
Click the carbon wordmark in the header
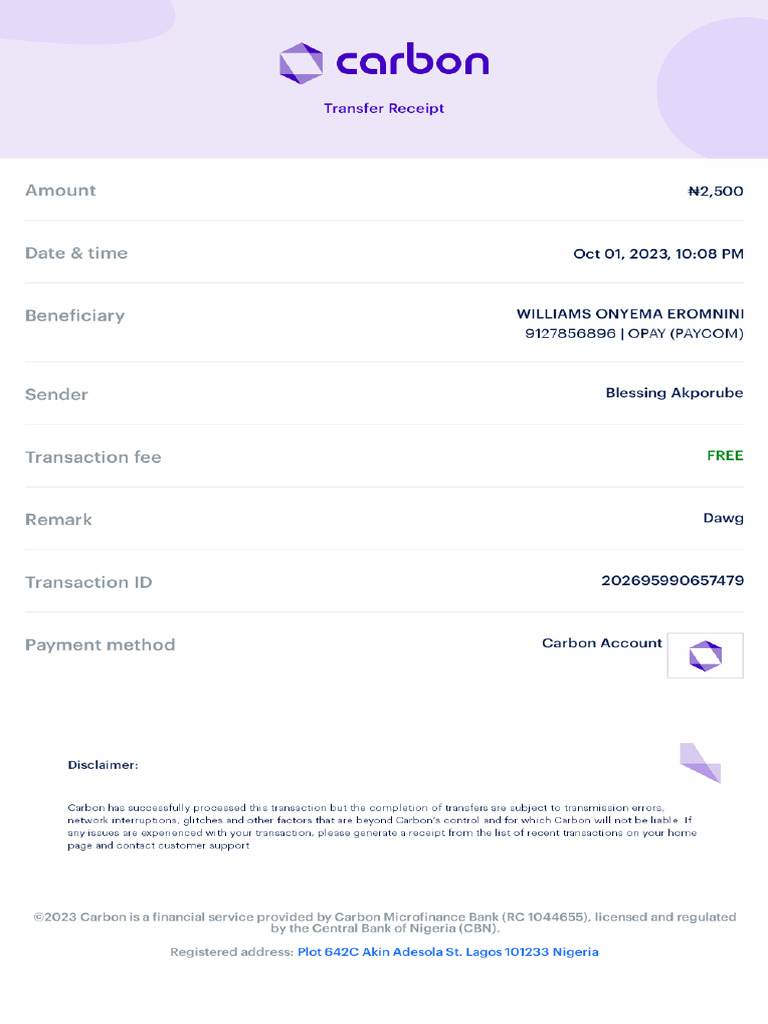[412, 63]
